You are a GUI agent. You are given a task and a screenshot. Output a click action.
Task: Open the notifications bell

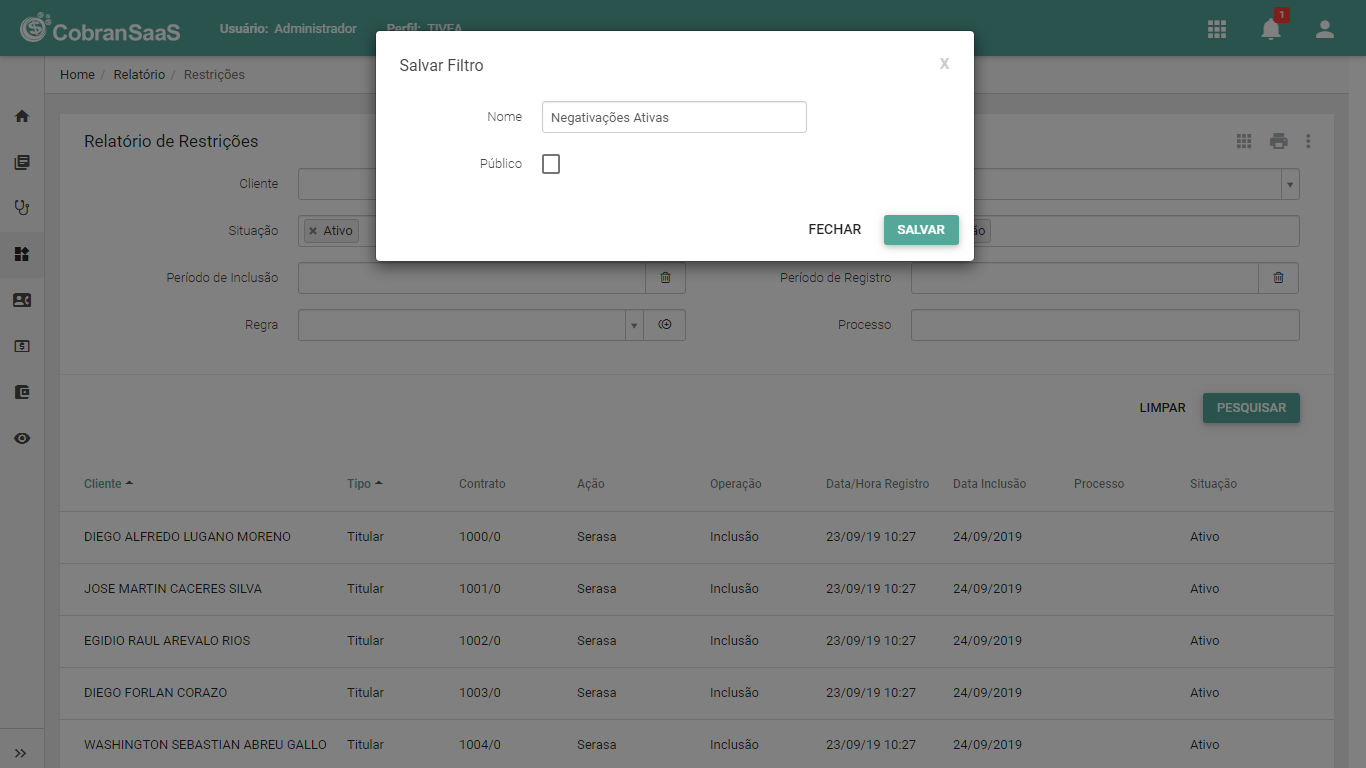pyautogui.click(x=1271, y=29)
